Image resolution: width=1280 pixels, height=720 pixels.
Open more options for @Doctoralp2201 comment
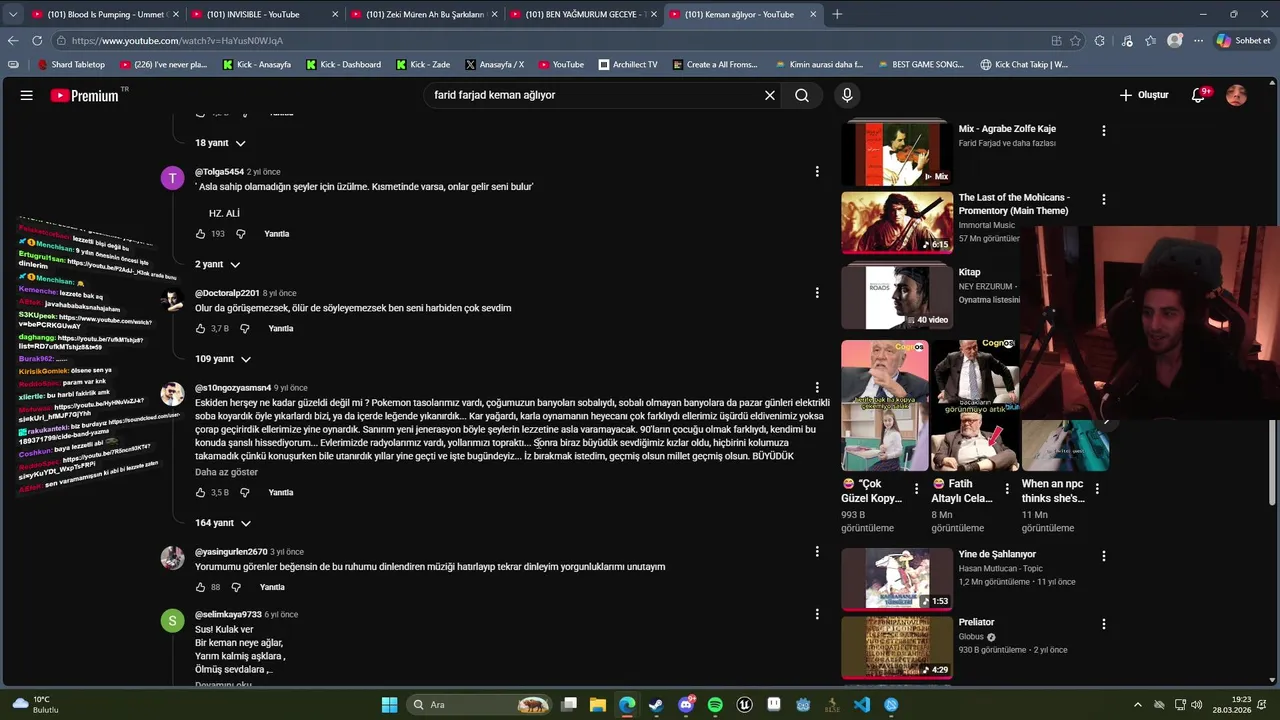pyautogui.click(x=817, y=293)
